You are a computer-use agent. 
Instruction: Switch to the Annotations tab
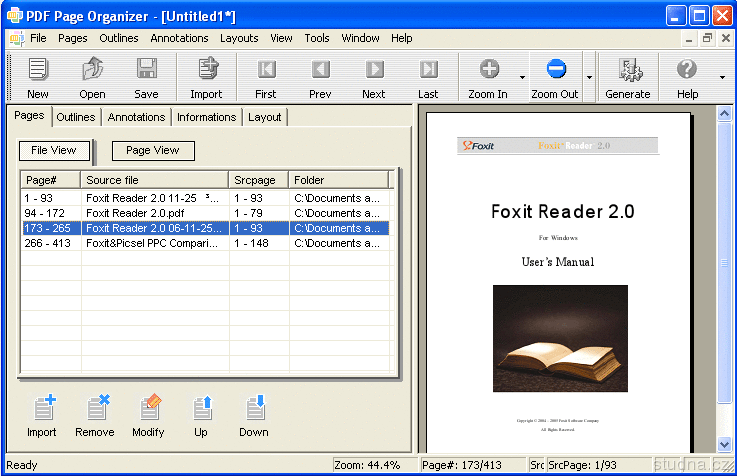coord(136,117)
